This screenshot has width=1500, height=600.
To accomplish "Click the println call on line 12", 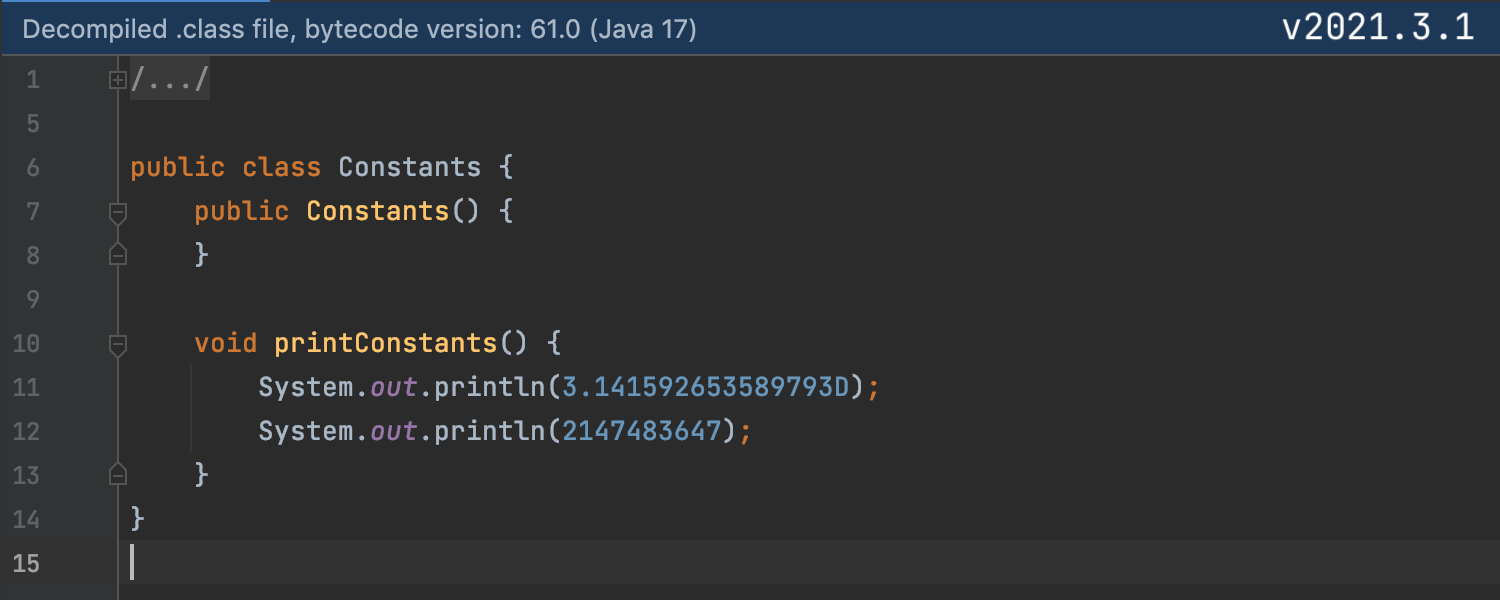I will coord(489,431).
